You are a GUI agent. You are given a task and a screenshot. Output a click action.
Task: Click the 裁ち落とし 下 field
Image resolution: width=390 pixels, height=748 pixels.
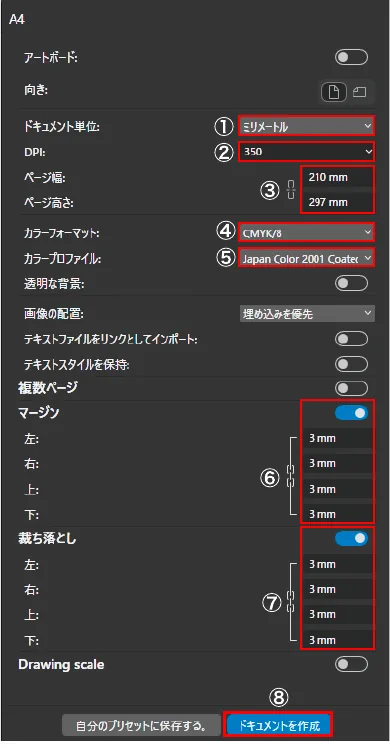338,640
